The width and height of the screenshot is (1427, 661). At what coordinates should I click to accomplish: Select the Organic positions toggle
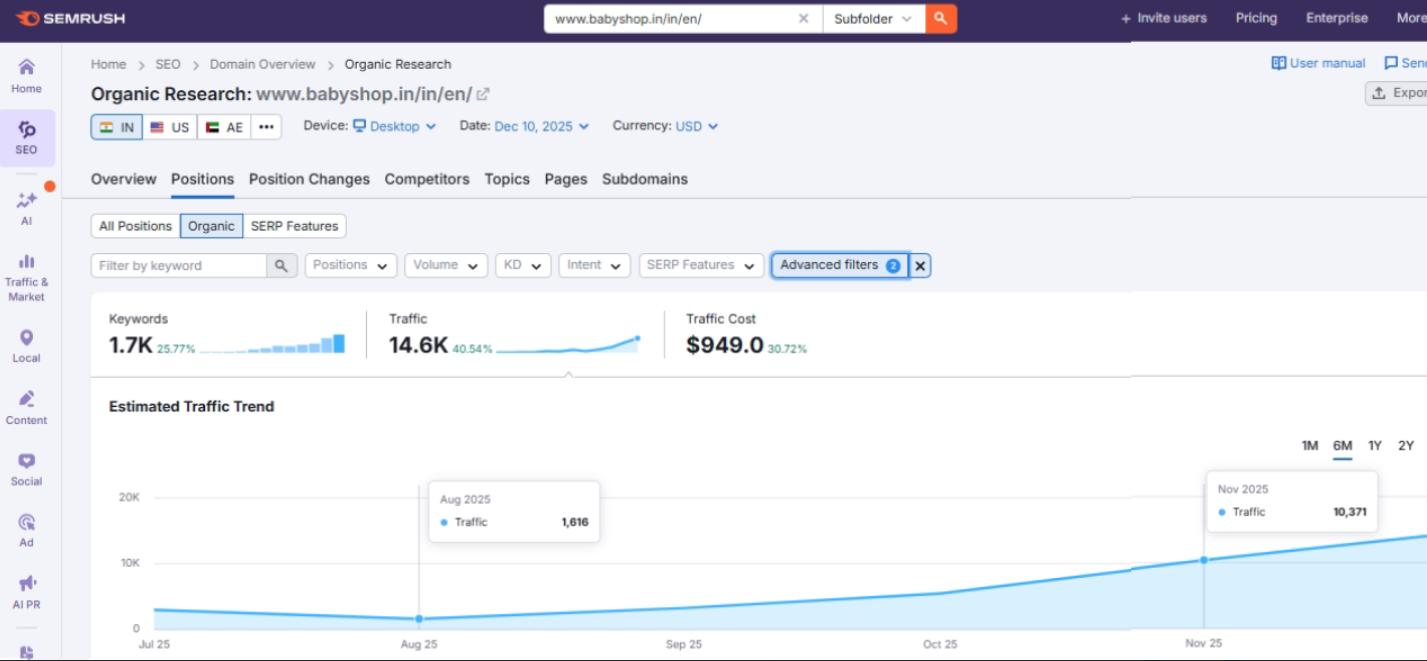(211, 226)
